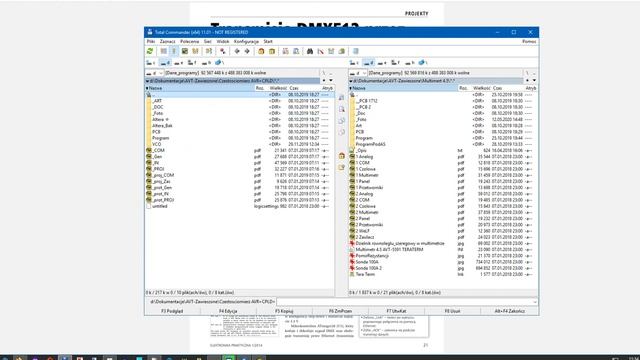Select drive f in left panel drive bar
Viewport: 640px width, 360px height.
point(192,63)
